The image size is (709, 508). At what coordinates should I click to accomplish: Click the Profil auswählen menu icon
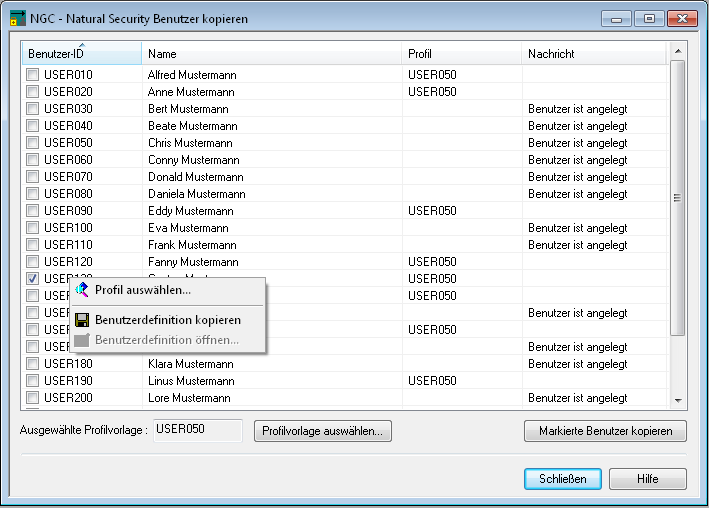82,290
